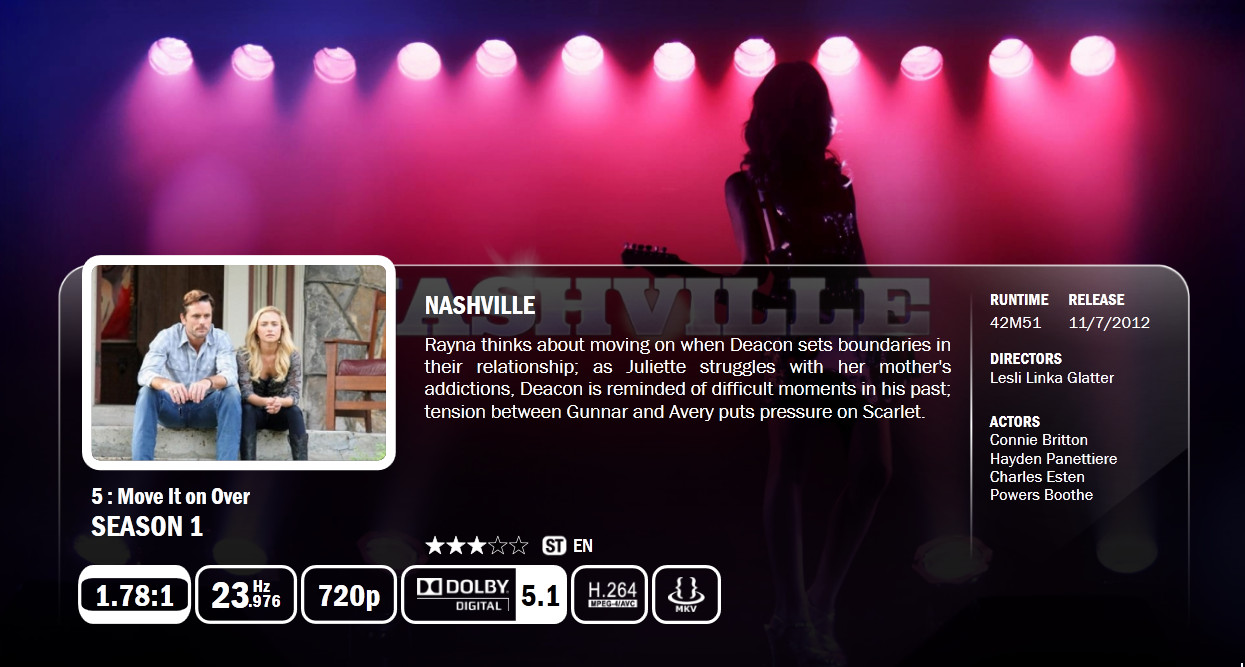The width and height of the screenshot is (1245, 667).
Task: Click the 5.1 audio channels indicator
Action: tap(541, 595)
